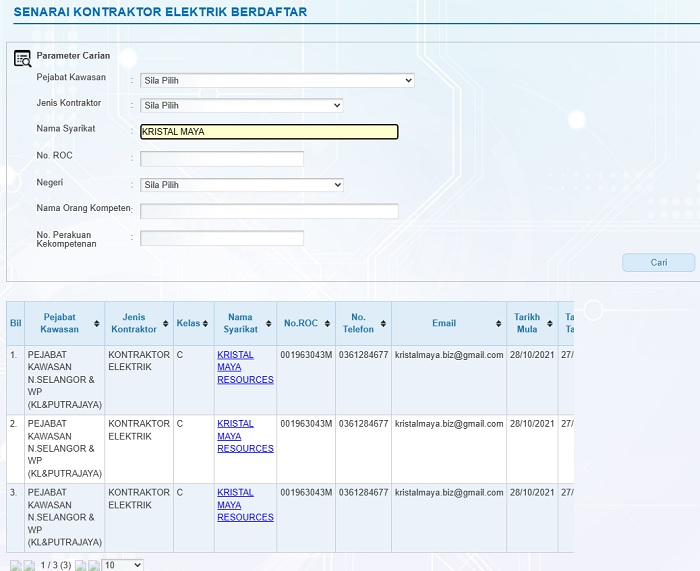Sort by Pejabat Kawasan column arrows
The image size is (700, 571).
pyautogui.click(x=96, y=323)
